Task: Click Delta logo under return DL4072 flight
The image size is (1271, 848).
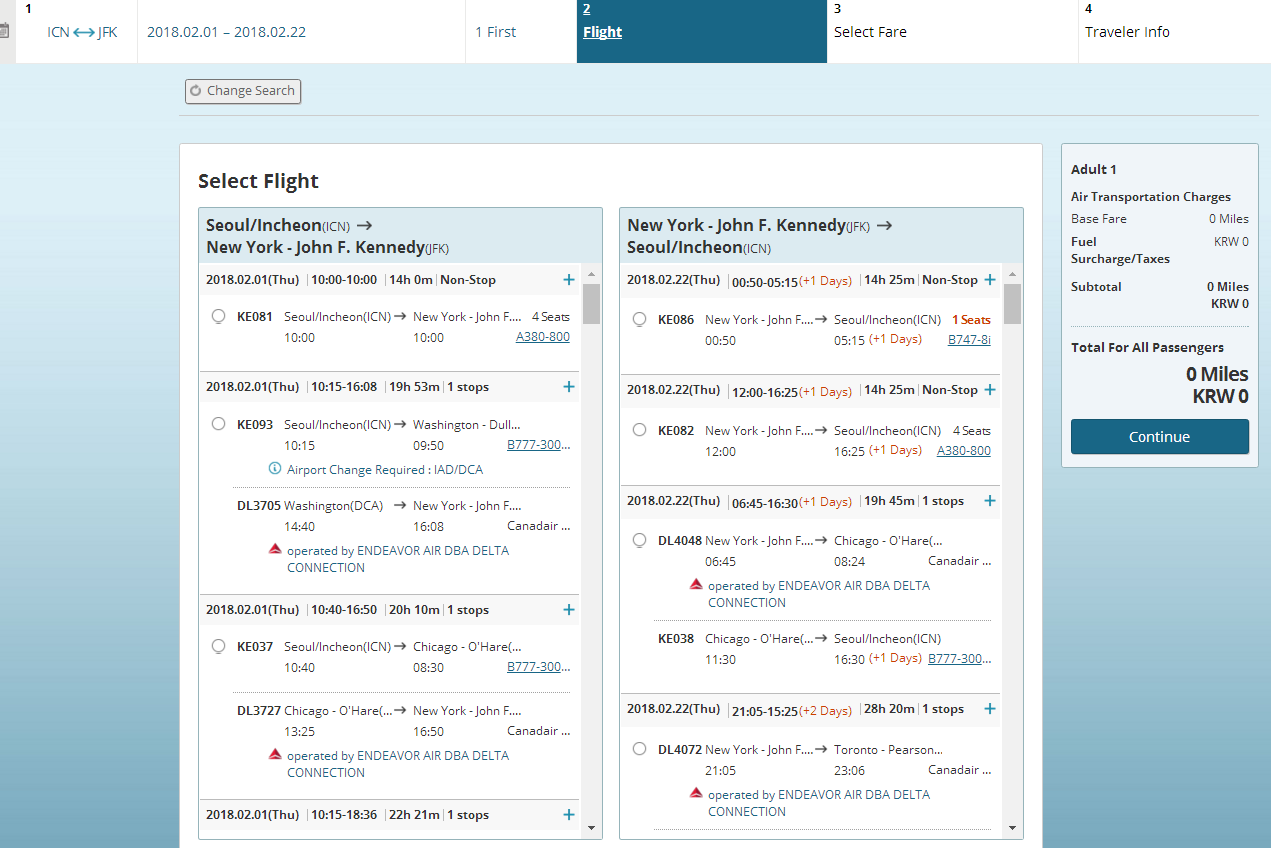Action: coord(696,793)
